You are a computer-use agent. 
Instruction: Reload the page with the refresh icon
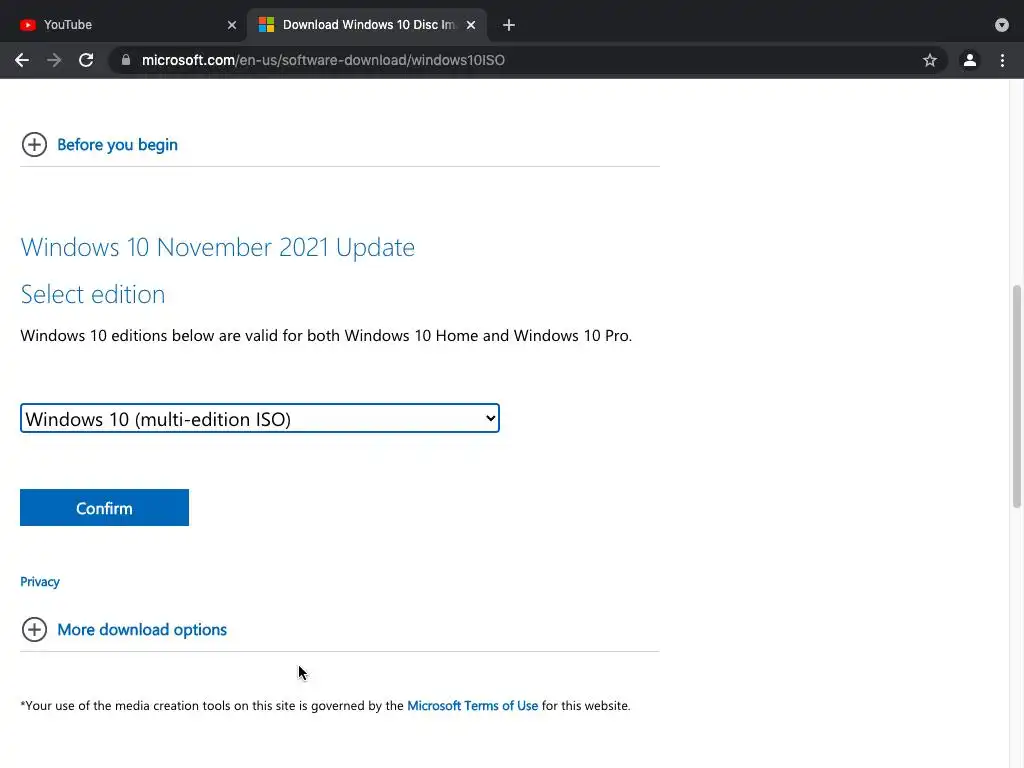point(86,60)
